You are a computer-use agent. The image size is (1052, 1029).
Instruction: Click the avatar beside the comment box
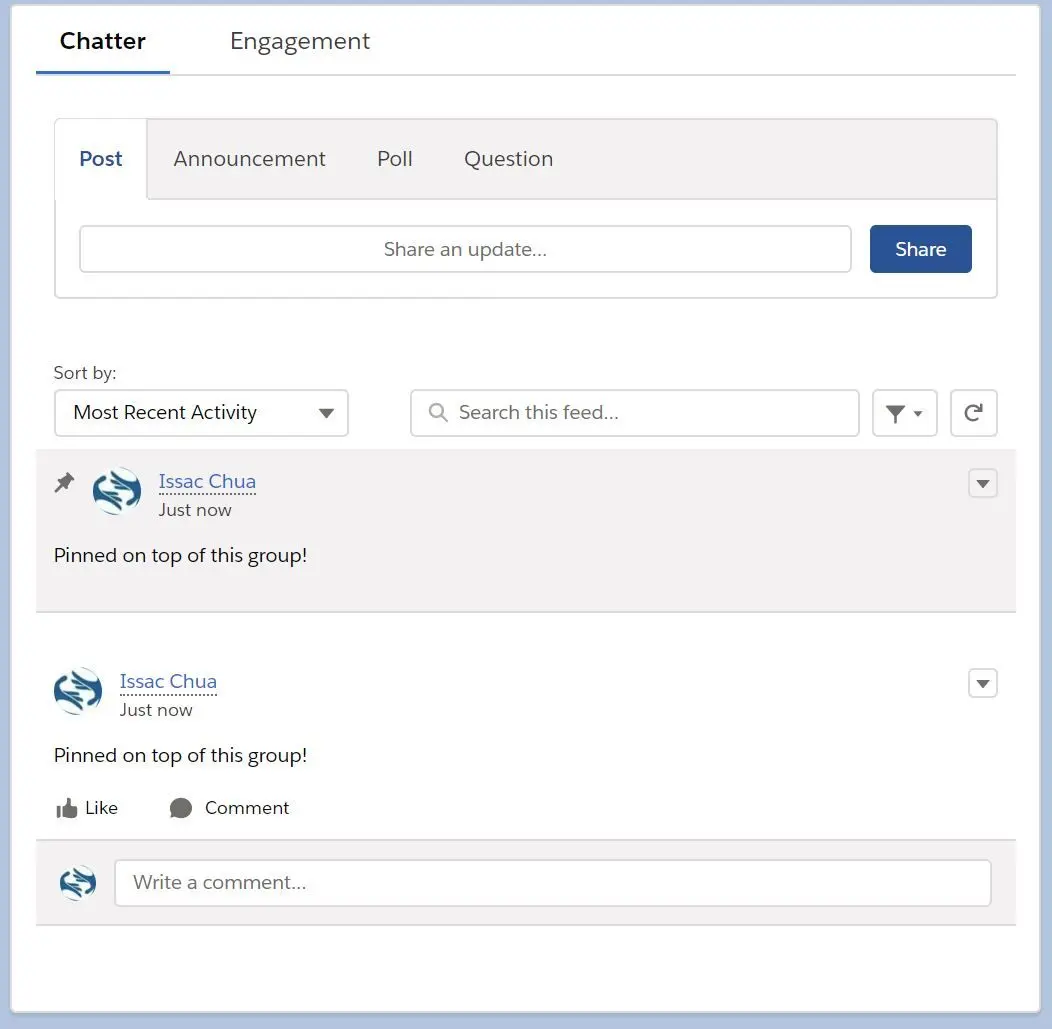(78, 883)
